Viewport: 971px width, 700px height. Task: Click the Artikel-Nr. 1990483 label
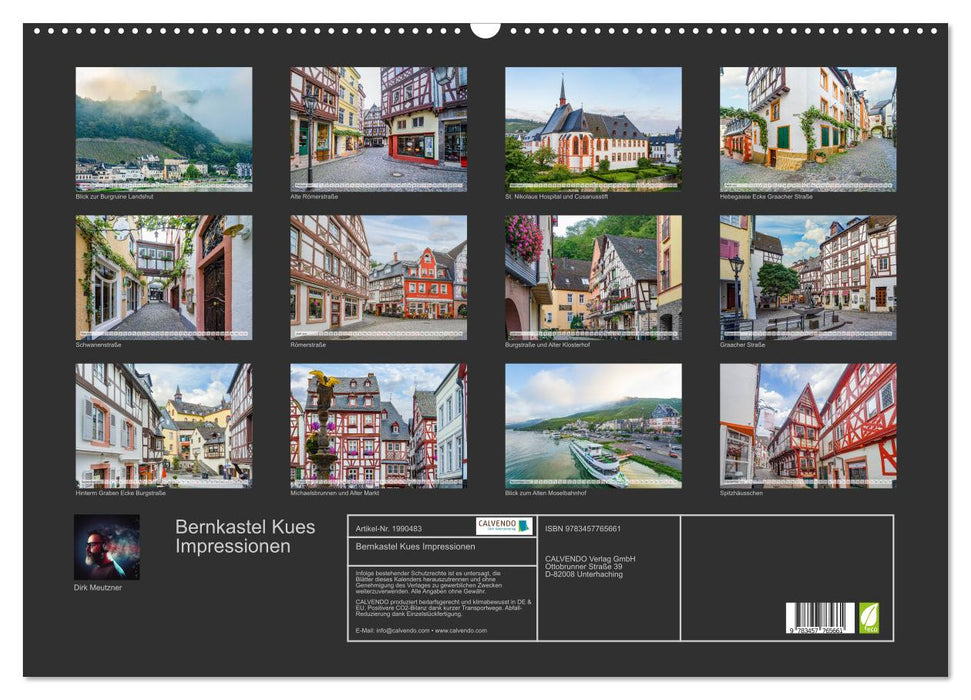pyautogui.click(x=388, y=528)
